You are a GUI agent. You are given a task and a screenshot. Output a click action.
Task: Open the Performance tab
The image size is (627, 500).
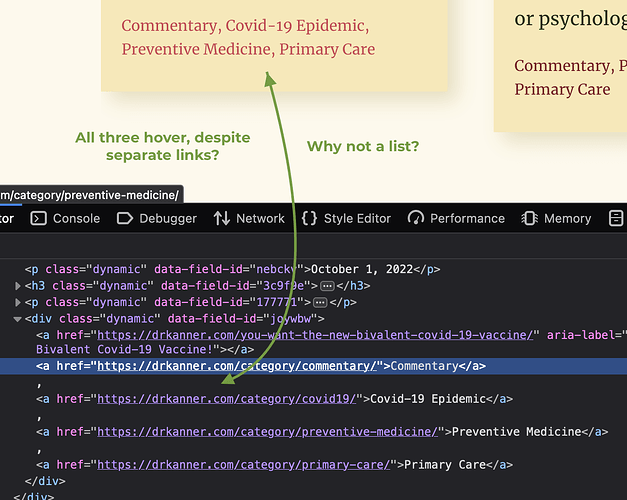pyautogui.click(x=456, y=218)
